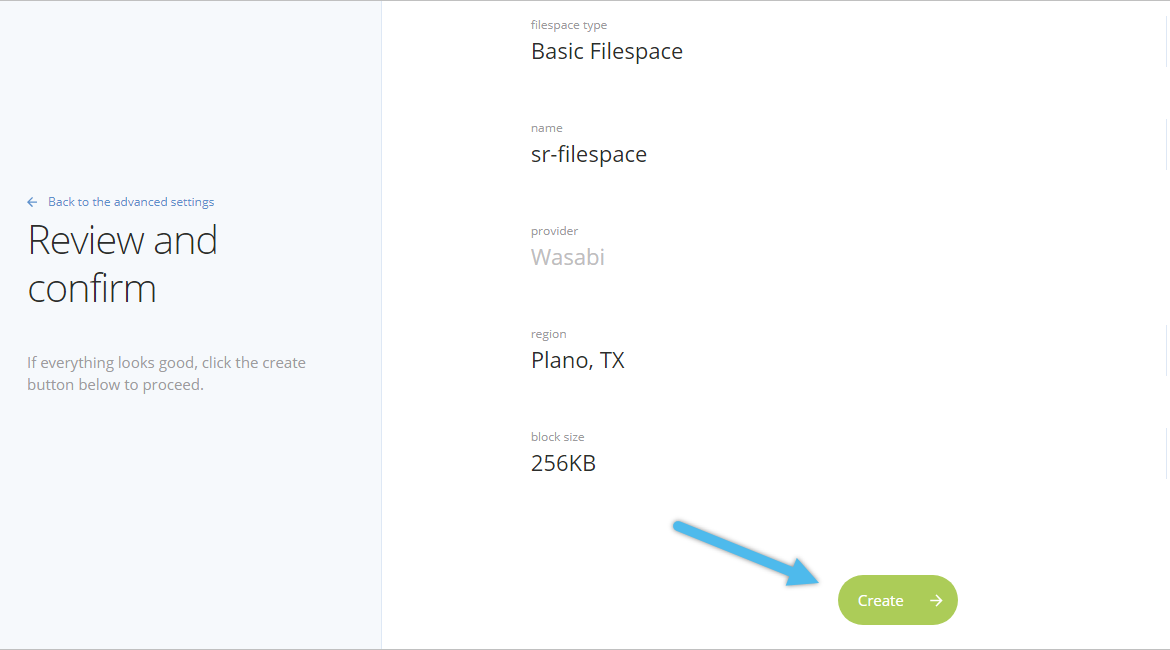Screen dimensions: 1170x650
Task: Click the 'button below to proceed' text line
Action: tap(115, 385)
